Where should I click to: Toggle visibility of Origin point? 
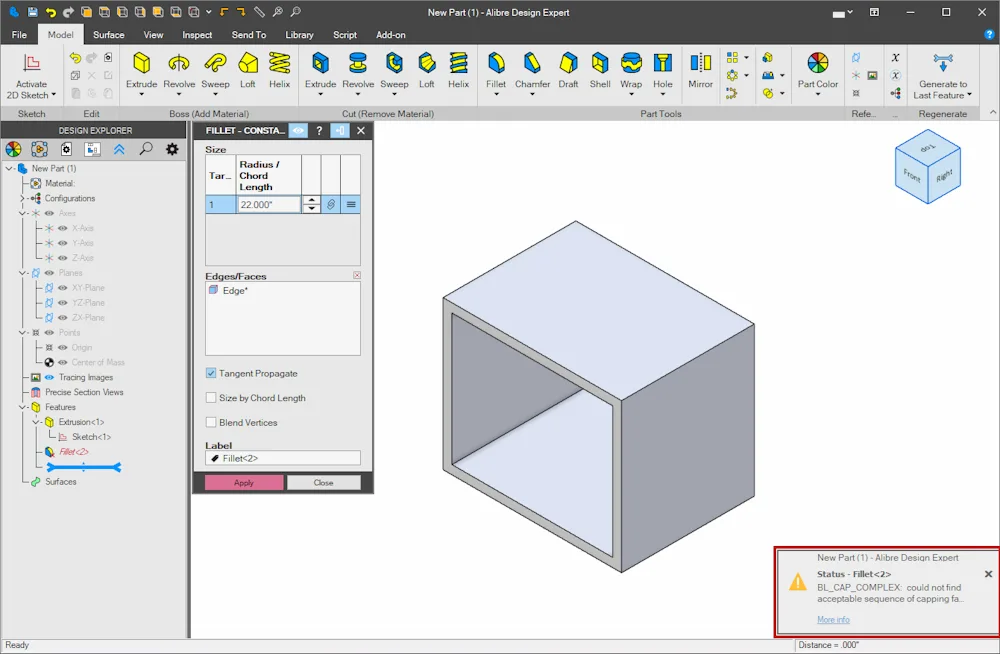point(62,348)
